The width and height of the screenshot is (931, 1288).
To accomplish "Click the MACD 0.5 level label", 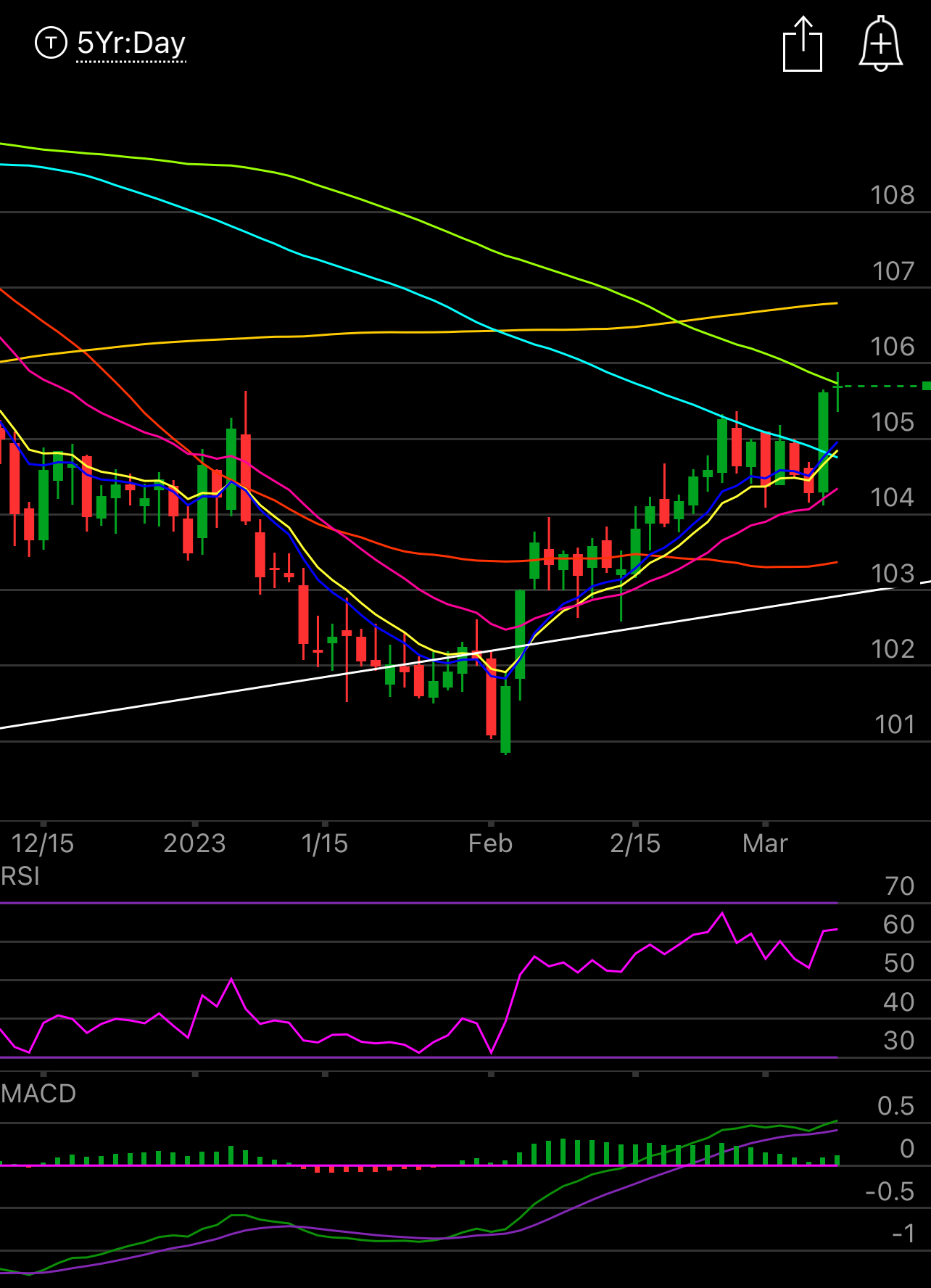I will [x=896, y=1106].
